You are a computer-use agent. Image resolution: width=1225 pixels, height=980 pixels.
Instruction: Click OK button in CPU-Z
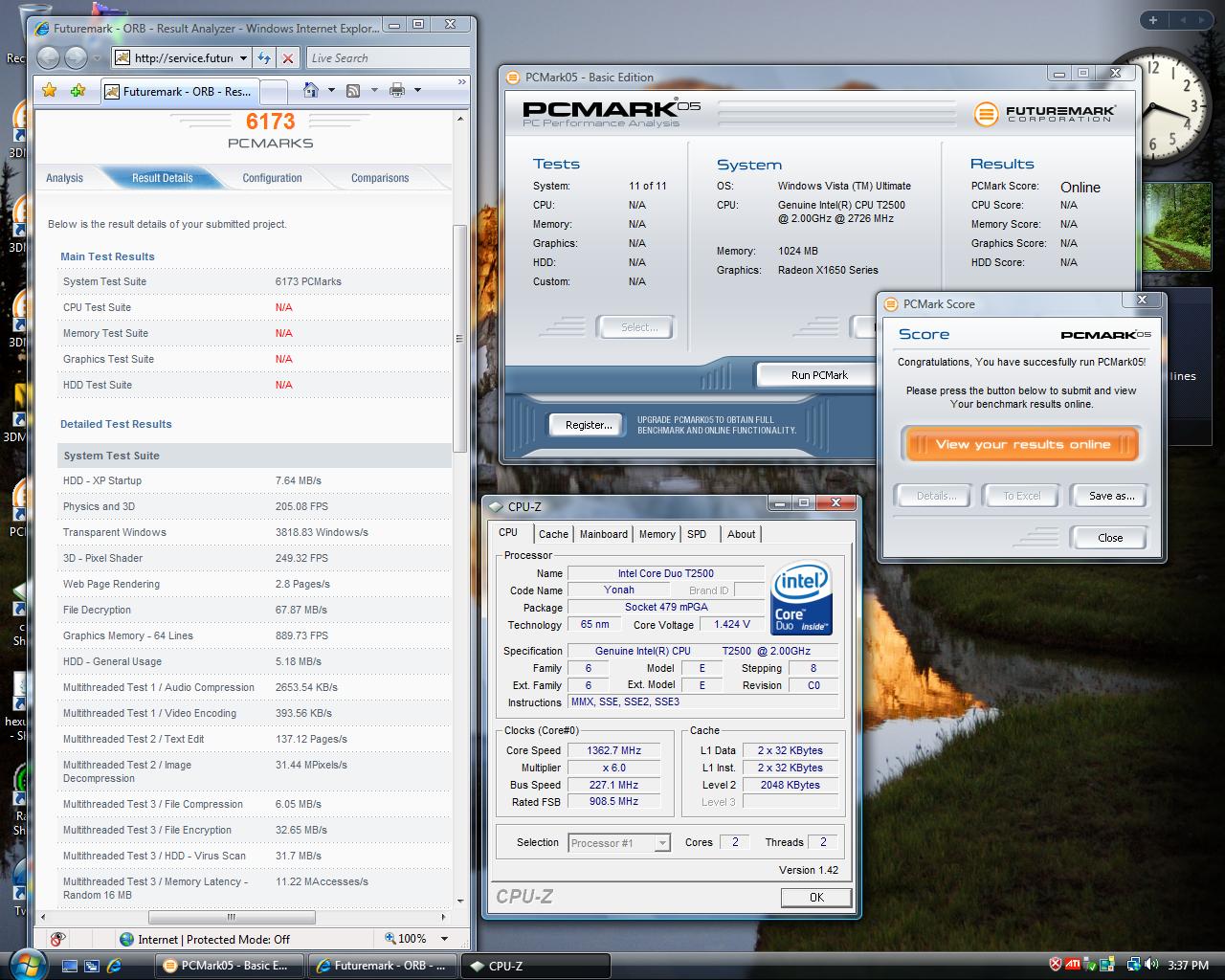click(816, 898)
